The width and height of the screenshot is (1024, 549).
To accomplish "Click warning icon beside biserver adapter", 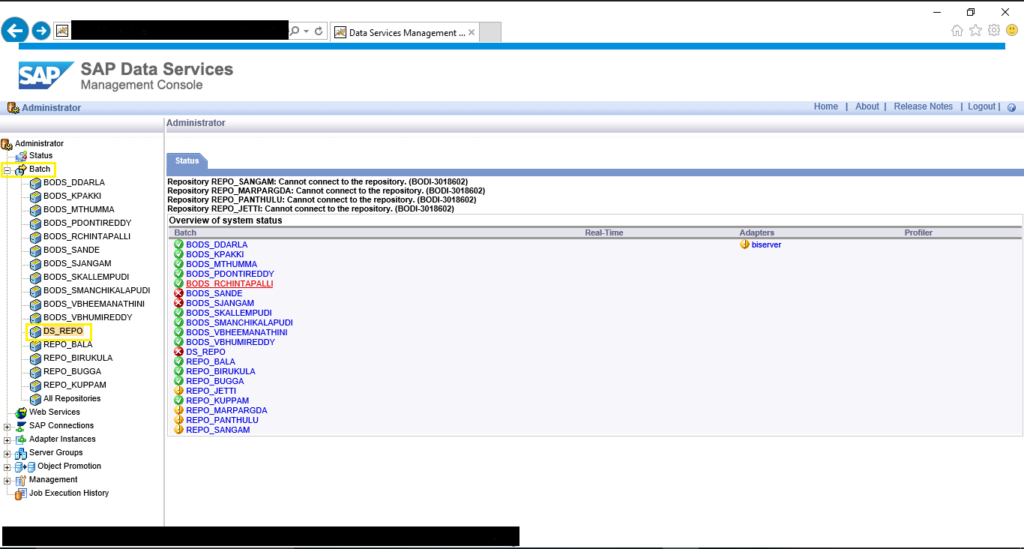I will [744, 245].
